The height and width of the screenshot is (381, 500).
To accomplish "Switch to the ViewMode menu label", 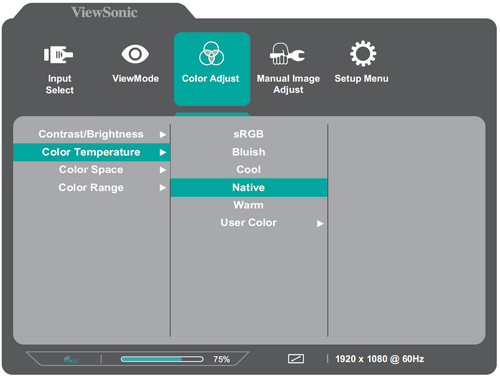I will coord(135,79).
